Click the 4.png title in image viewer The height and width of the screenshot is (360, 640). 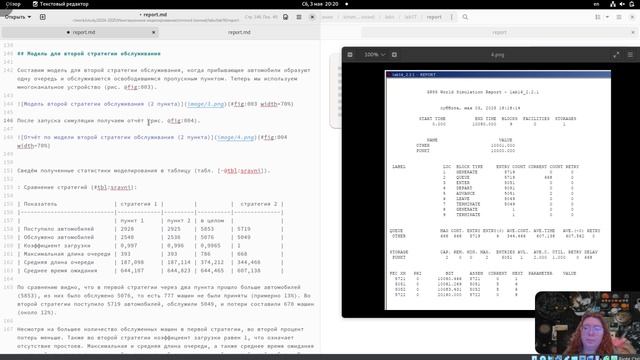[x=497, y=55]
